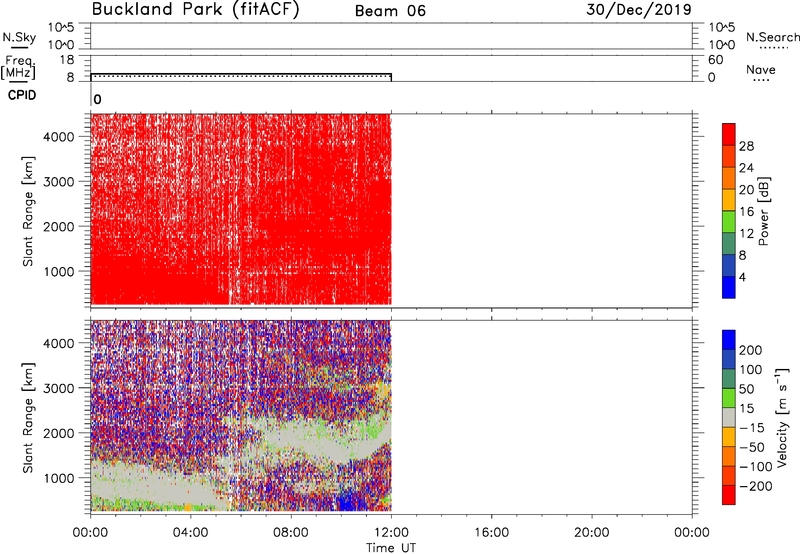This screenshot has height=554, width=800.
Task: Select the CPID value '0'
Action: click(x=97, y=100)
